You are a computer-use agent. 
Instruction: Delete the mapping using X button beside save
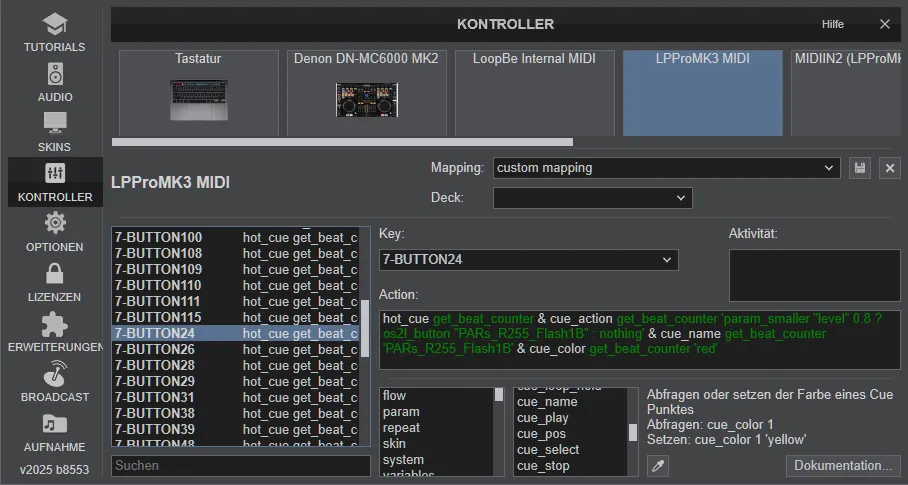pos(889,168)
